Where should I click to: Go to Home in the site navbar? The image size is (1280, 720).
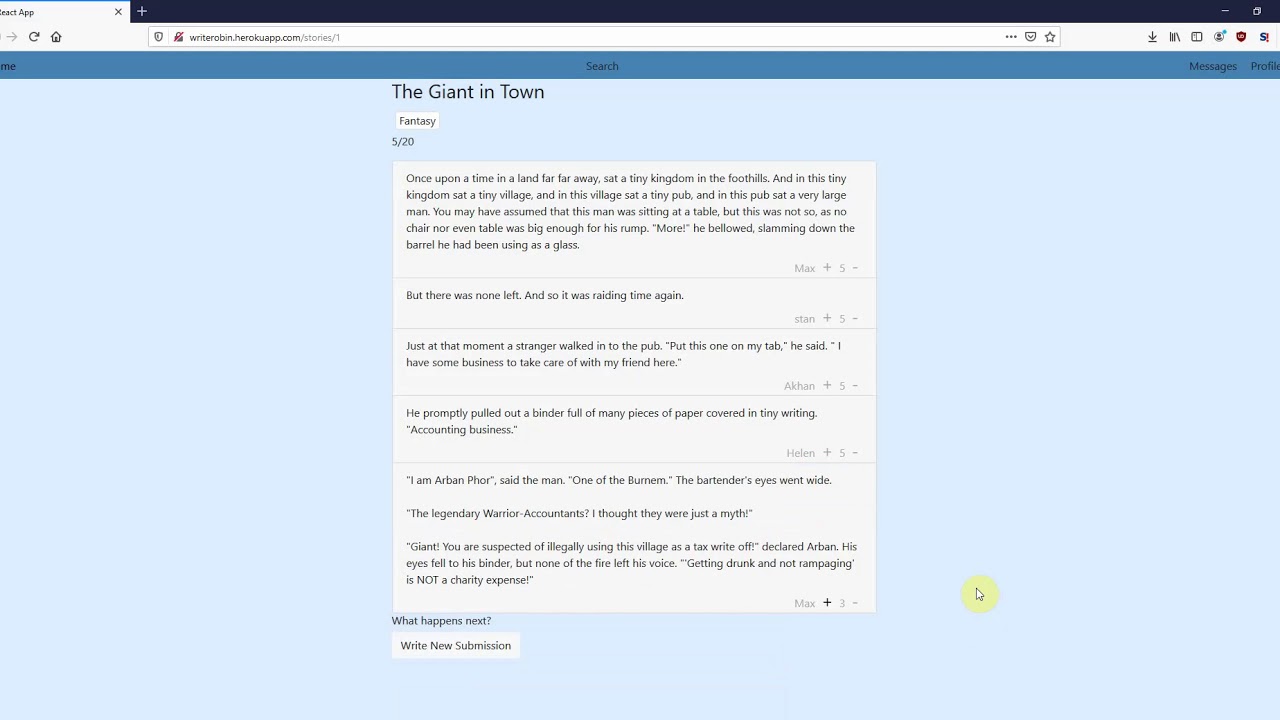tap(8, 66)
